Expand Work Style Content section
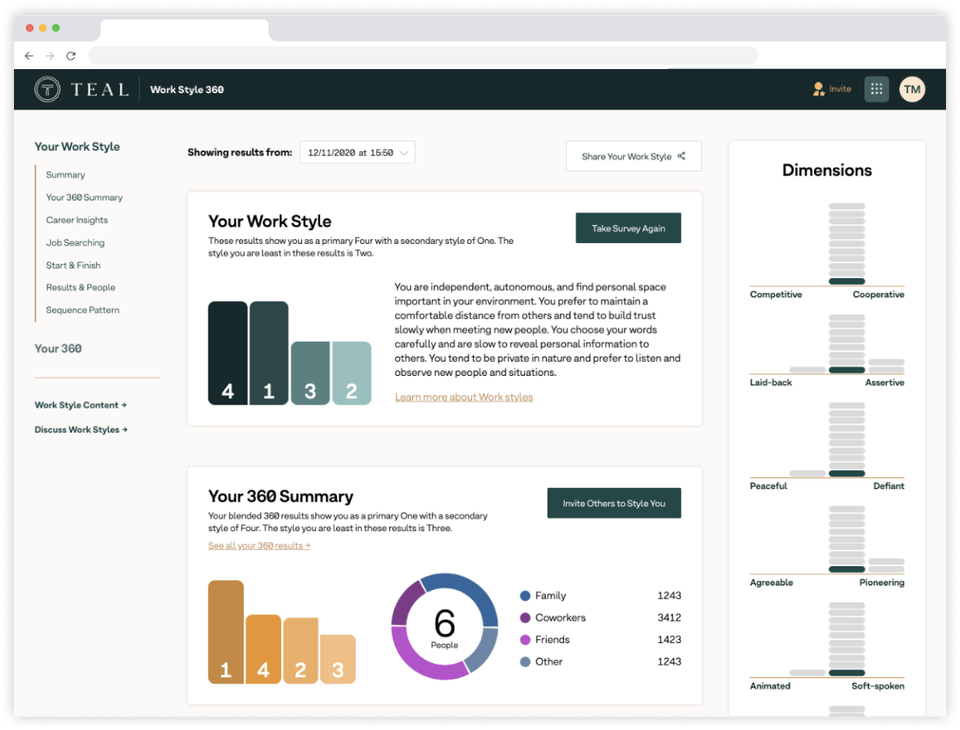The height and width of the screenshot is (730, 960). pos(81,405)
